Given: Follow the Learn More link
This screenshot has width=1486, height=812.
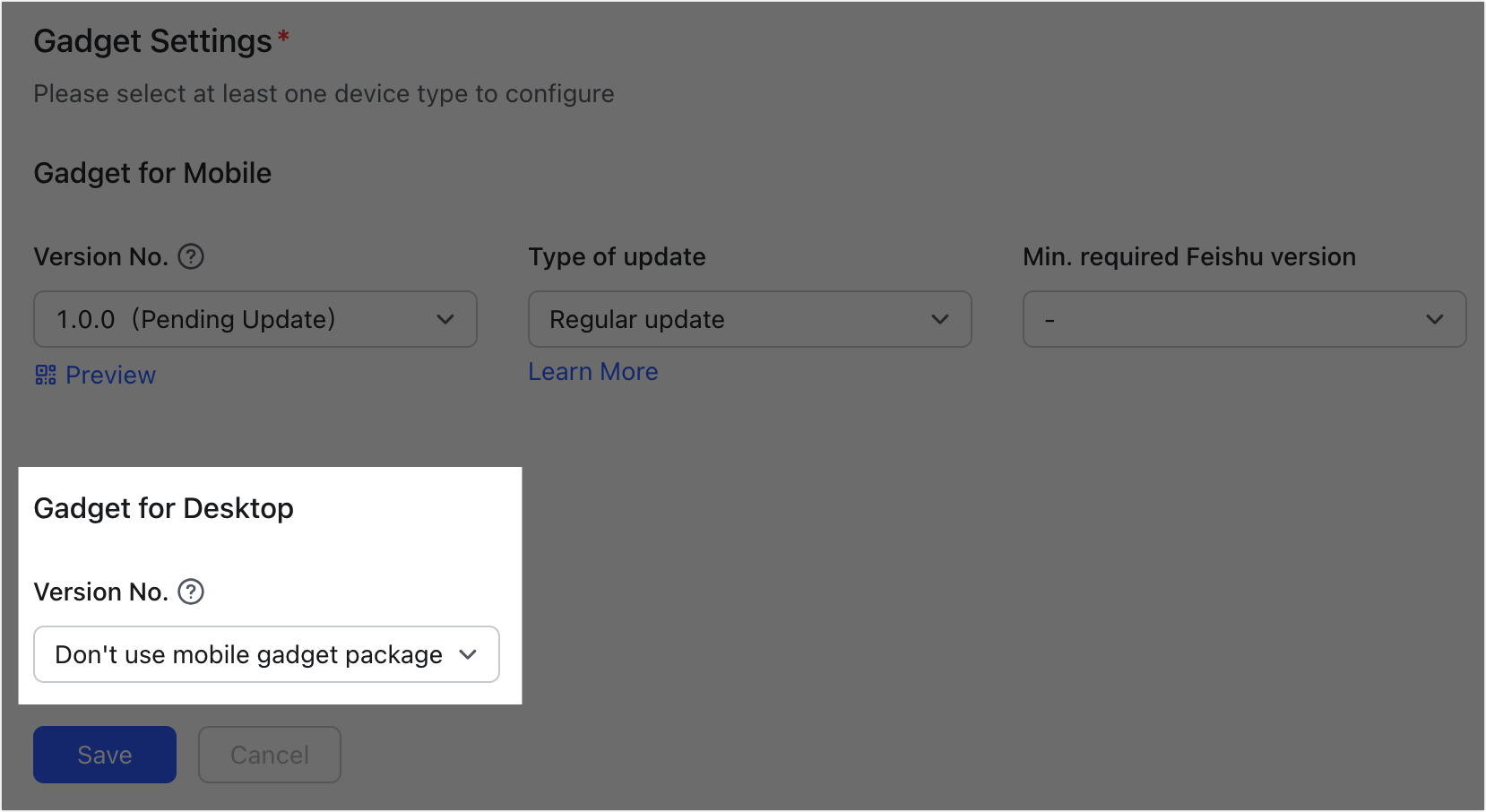Looking at the screenshot, I should pyautogui.click(x=592, y=372).
